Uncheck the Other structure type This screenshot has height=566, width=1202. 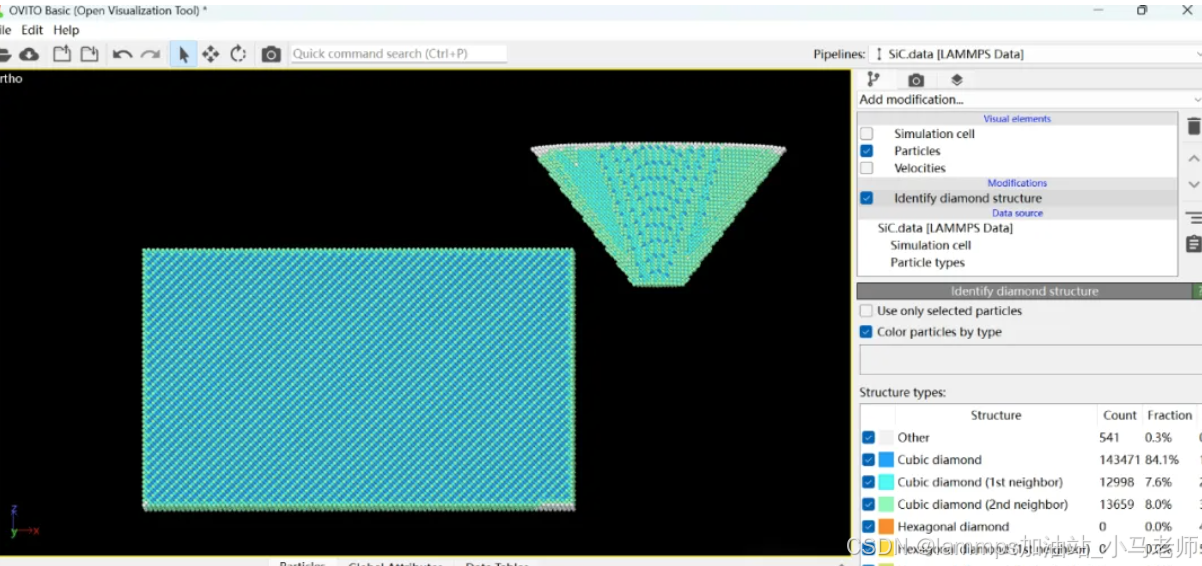point(868,438)
